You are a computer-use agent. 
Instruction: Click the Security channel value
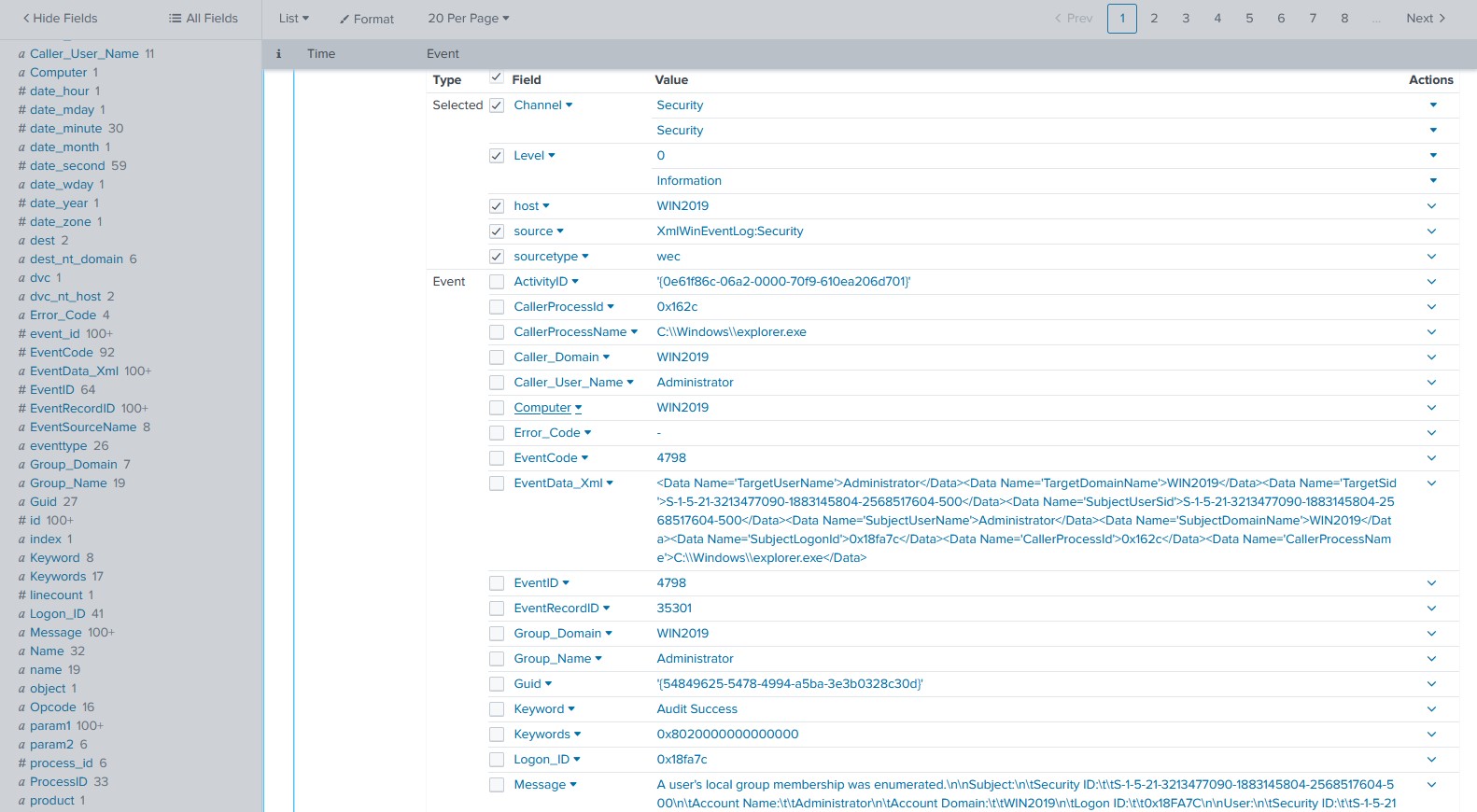click(680, 105)
